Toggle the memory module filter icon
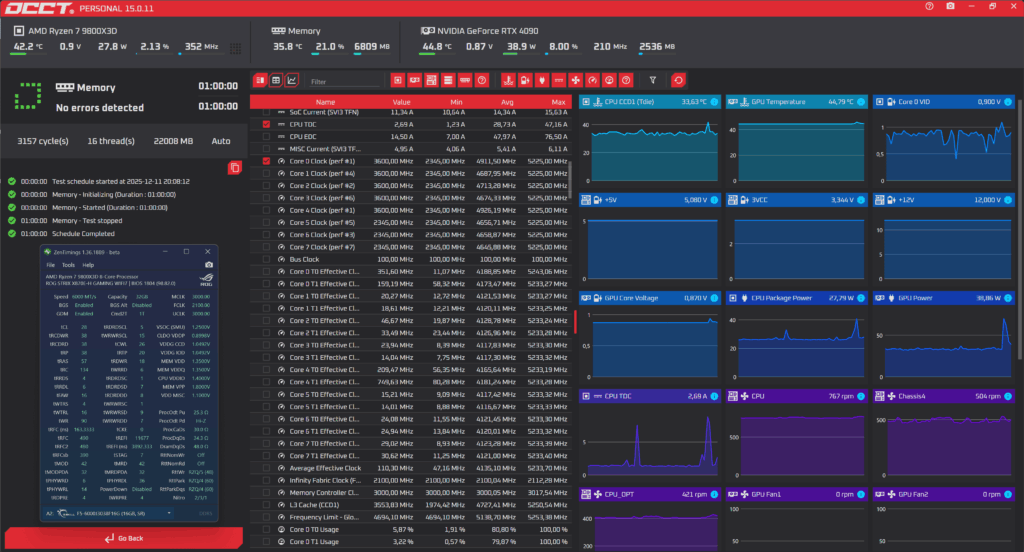Image resolution: width=1024 pixels, height=552 pixels. [465, 80]
